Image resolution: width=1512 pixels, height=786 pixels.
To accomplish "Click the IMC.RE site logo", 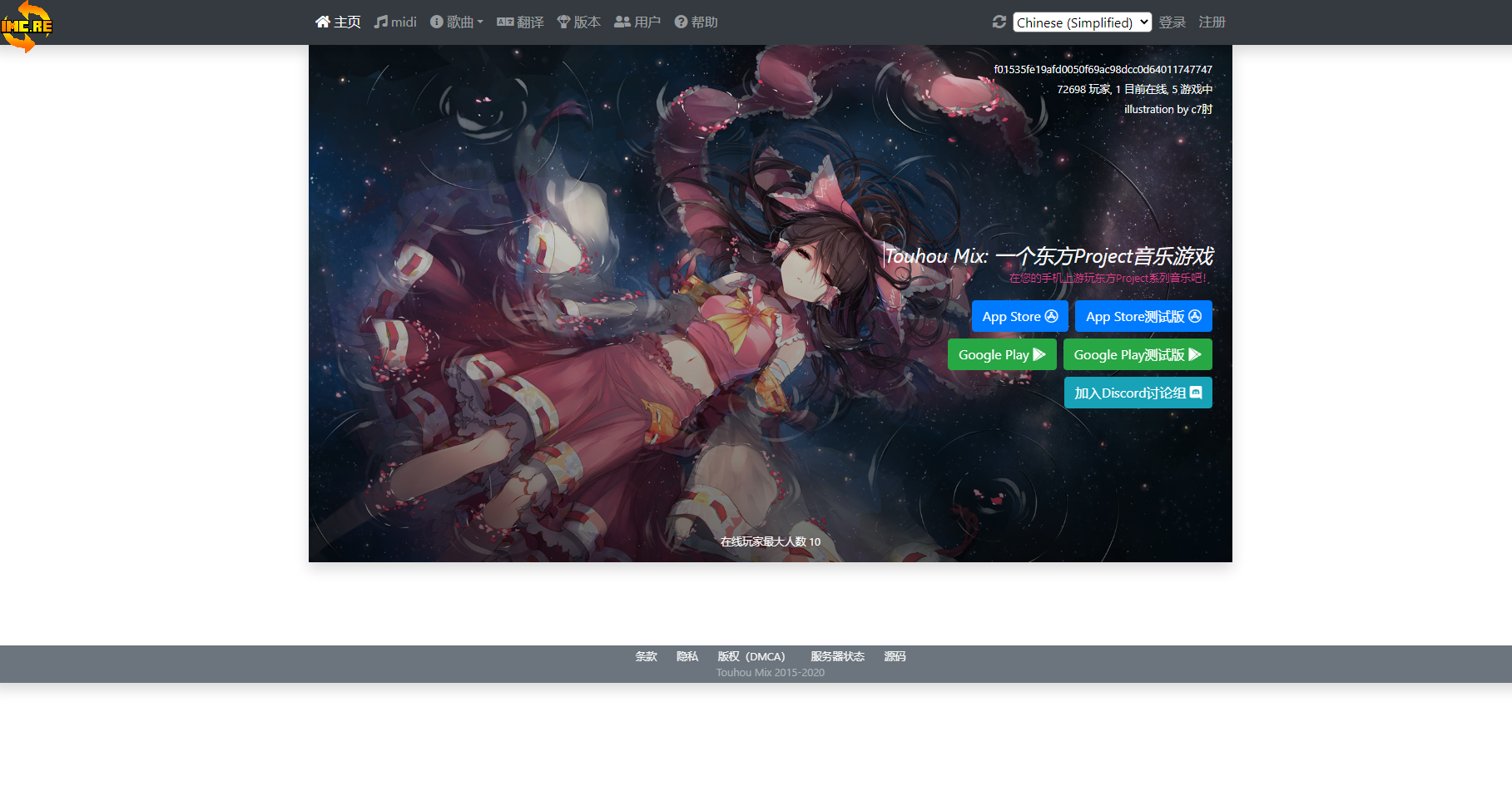I will 27,27.
